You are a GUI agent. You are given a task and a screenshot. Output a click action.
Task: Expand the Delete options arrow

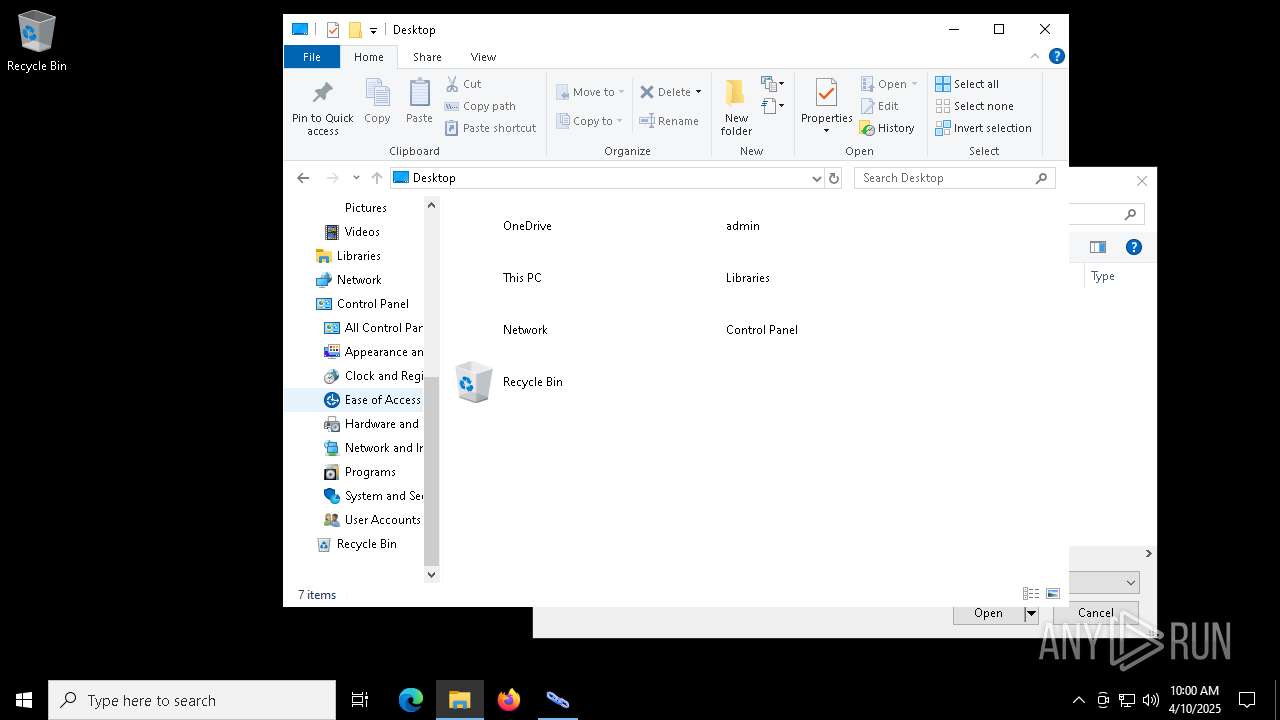coord(698,92)
